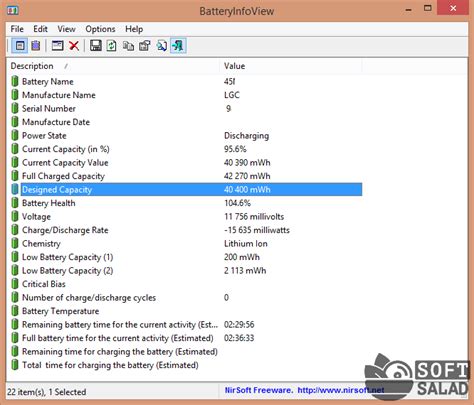Click battery icon beside Battery Health

15,203
